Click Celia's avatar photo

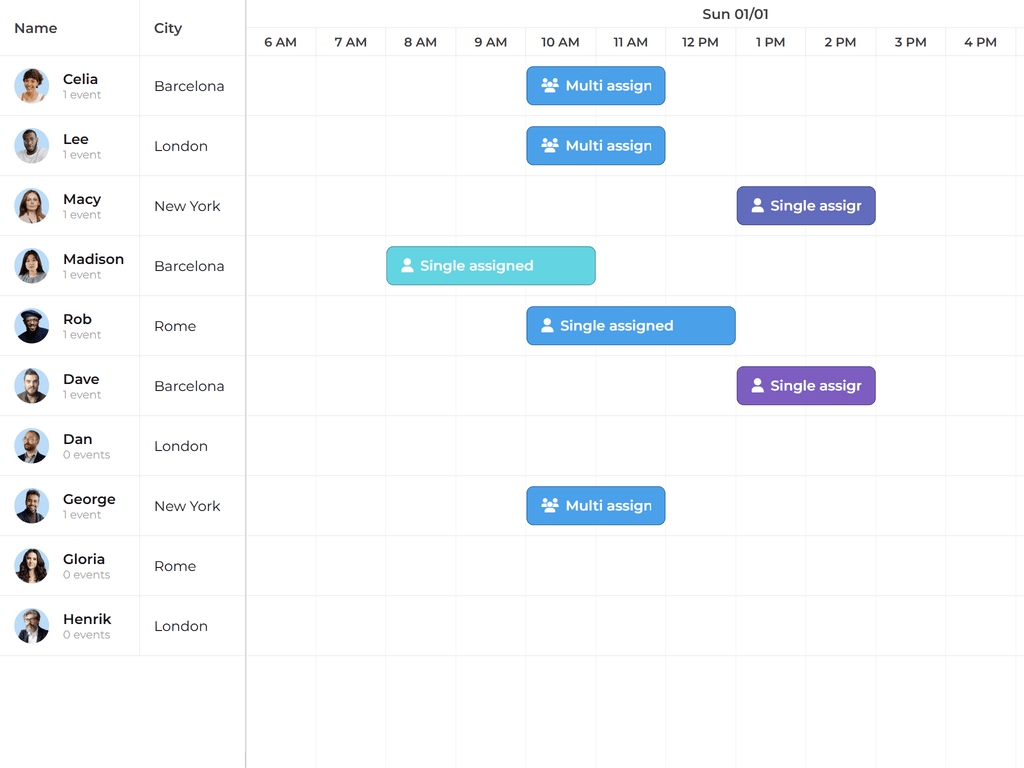[x=32, y=86]
